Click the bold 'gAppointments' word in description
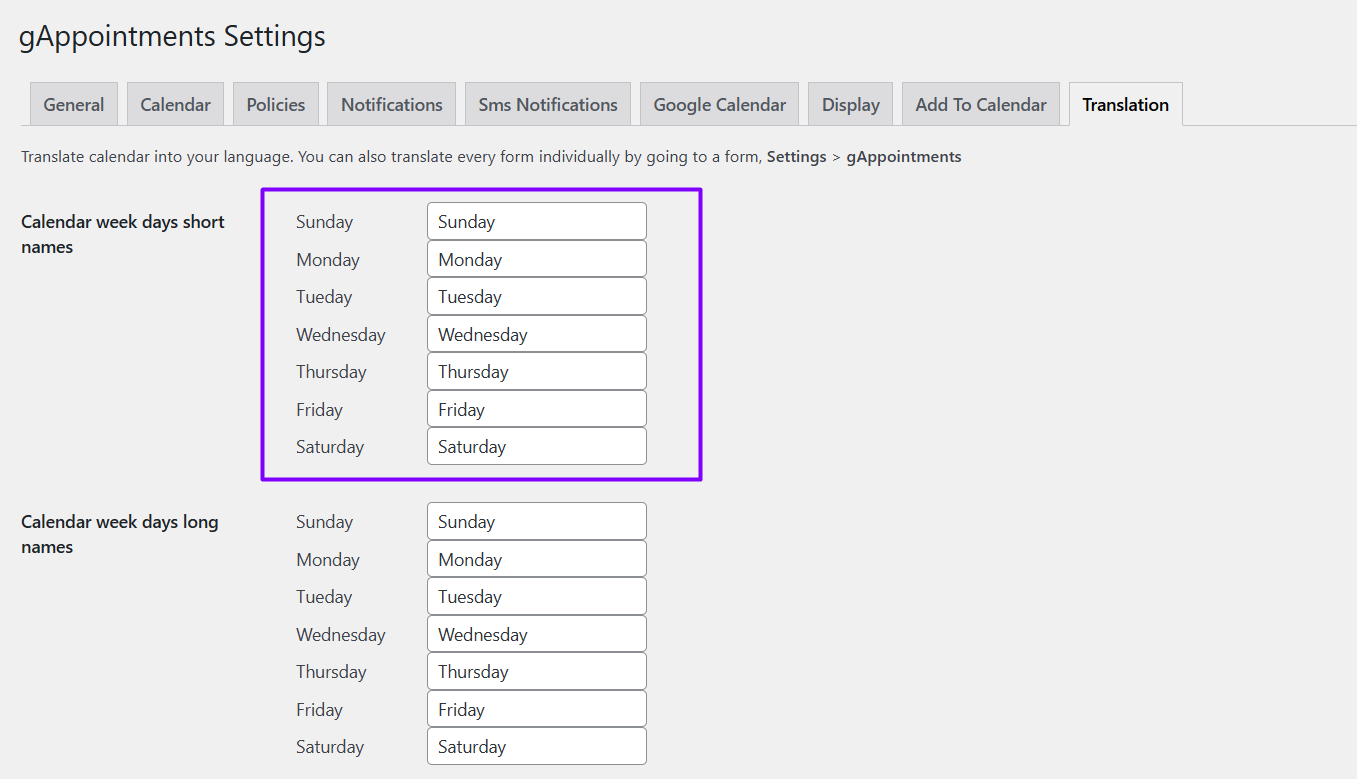The height and width of the screenshot is (779, 1357). click(904, 157)
